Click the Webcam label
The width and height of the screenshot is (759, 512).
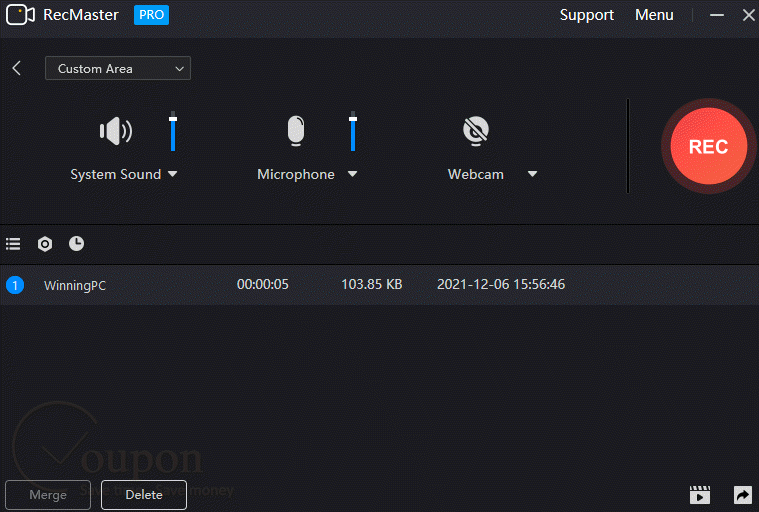476,174
